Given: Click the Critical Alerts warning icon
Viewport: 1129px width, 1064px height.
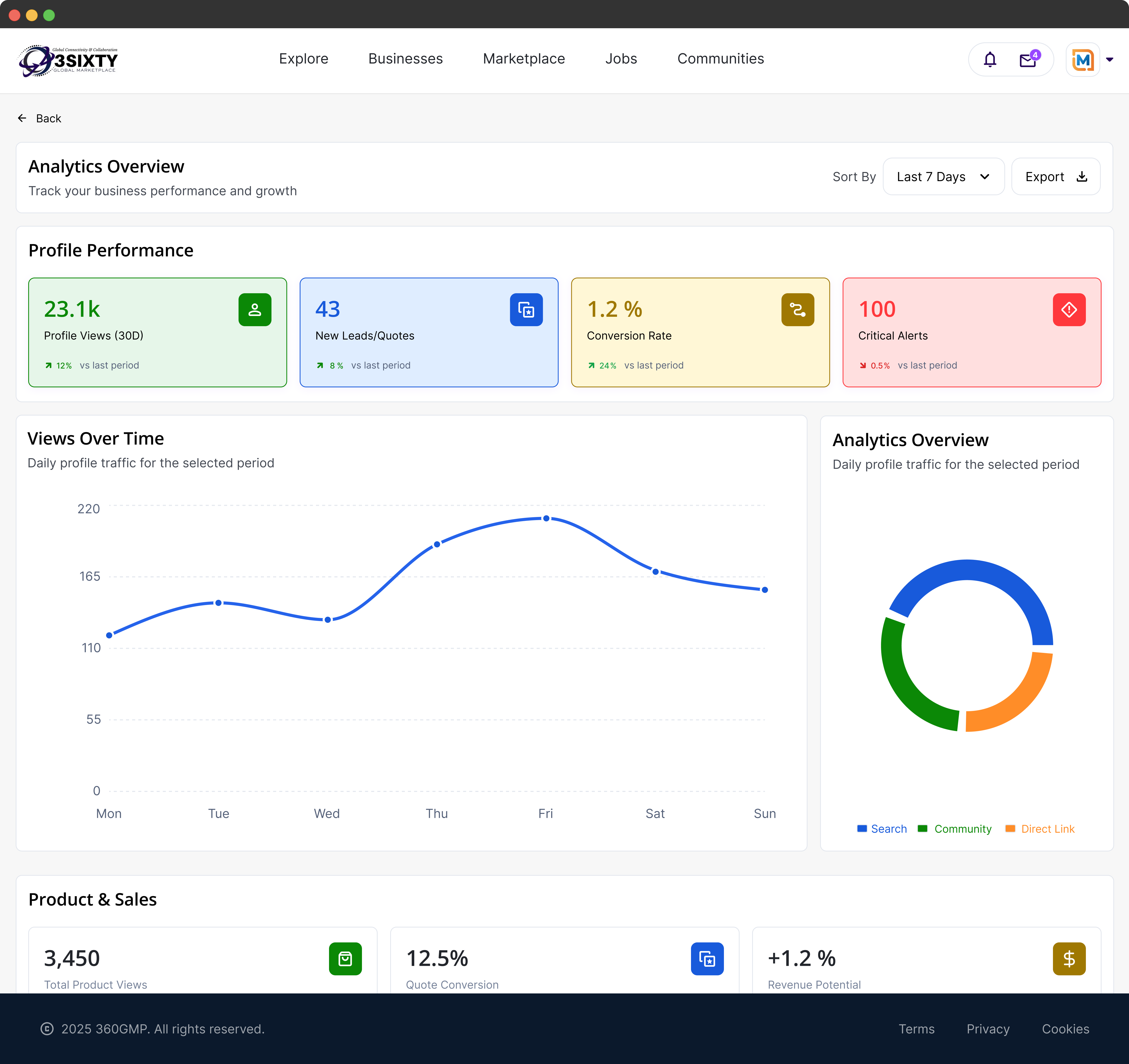Looking at the screenshot, I should (x=1069, y=310).
